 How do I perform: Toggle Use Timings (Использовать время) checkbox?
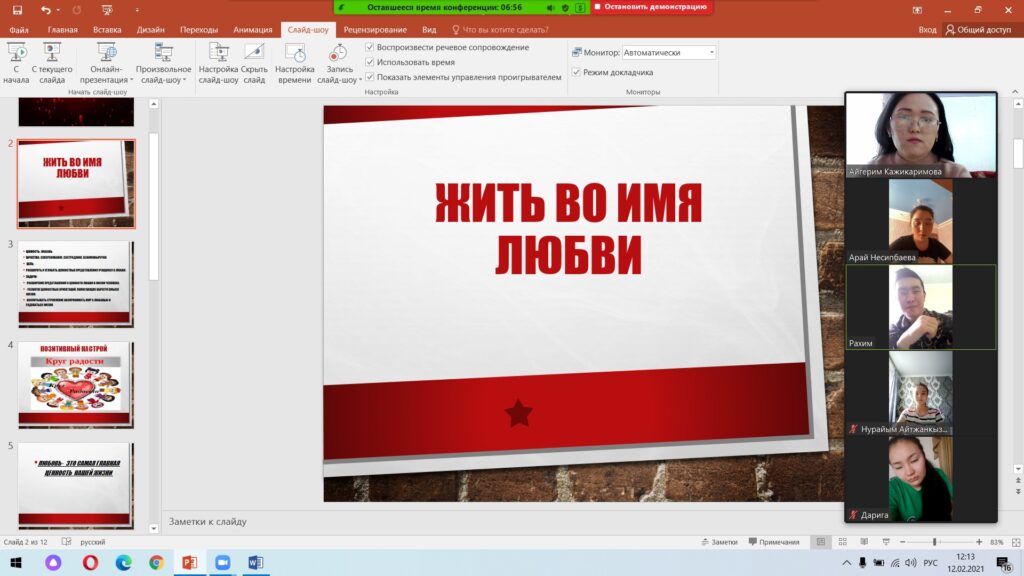pyautogui.click(x=370, y=62)
